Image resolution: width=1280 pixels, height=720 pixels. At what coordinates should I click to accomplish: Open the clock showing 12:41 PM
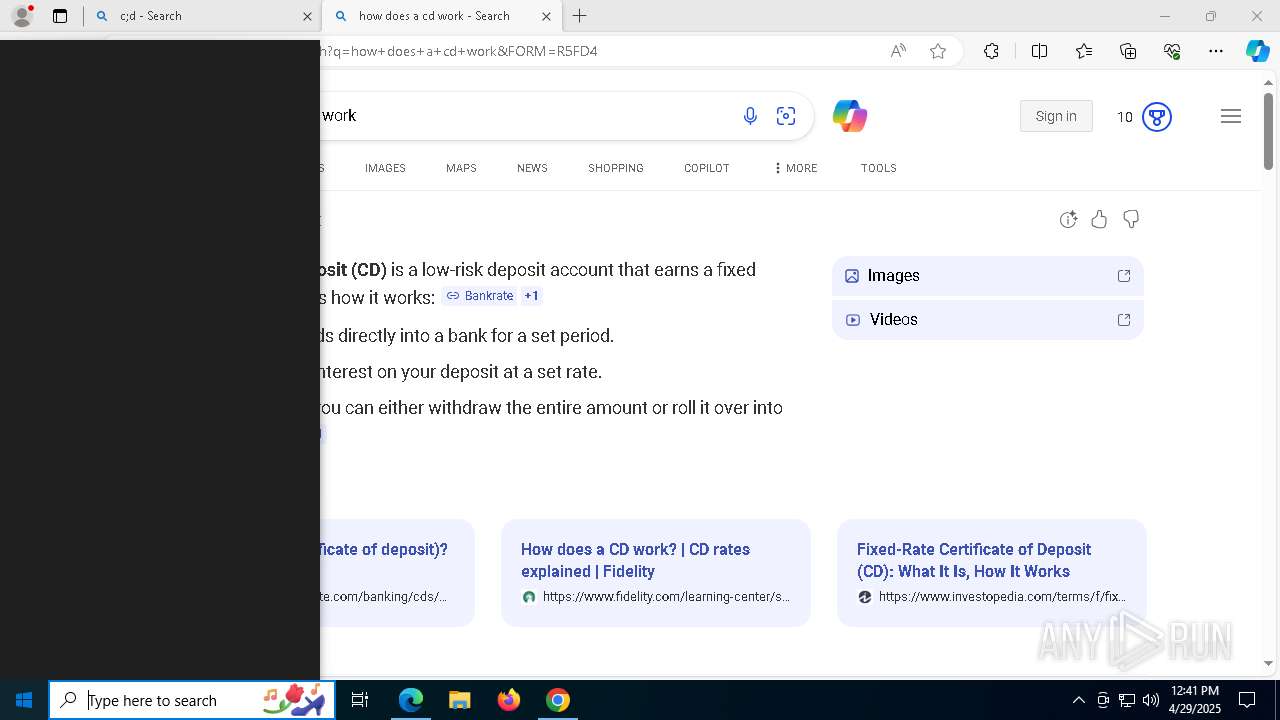pos(1195,700)
